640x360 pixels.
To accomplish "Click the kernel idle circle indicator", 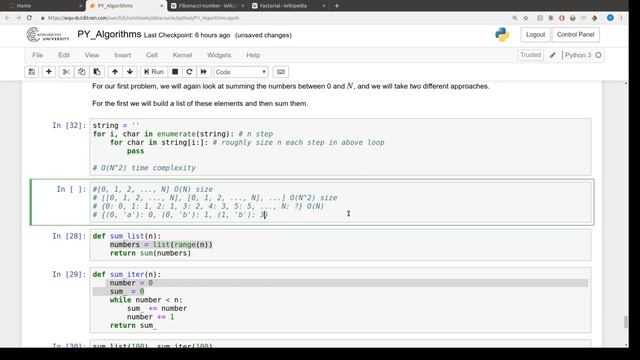I will pos(598,55).
